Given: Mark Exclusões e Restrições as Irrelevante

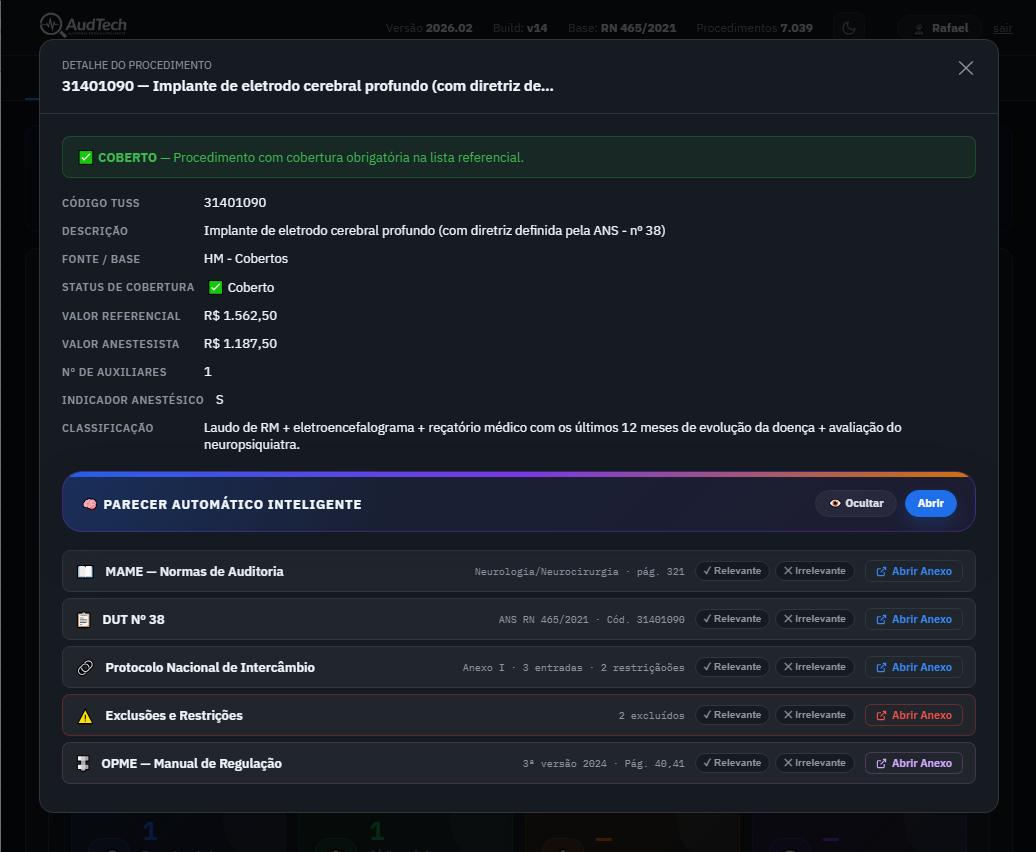Looking at the screenshot, I should pyautogui.click(x=815, y=715).
